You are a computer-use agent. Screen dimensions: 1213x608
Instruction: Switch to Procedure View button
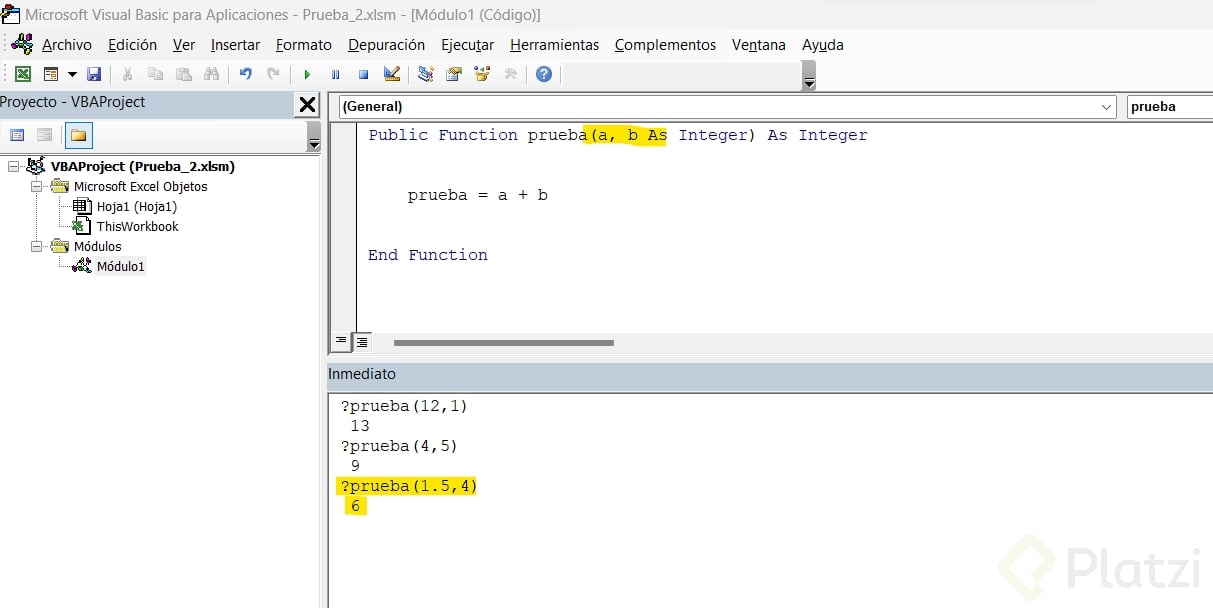(342, 342)
